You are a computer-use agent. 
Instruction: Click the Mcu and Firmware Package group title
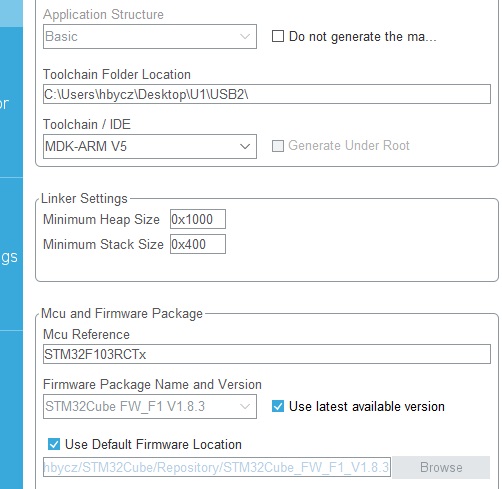pos(122,314)
